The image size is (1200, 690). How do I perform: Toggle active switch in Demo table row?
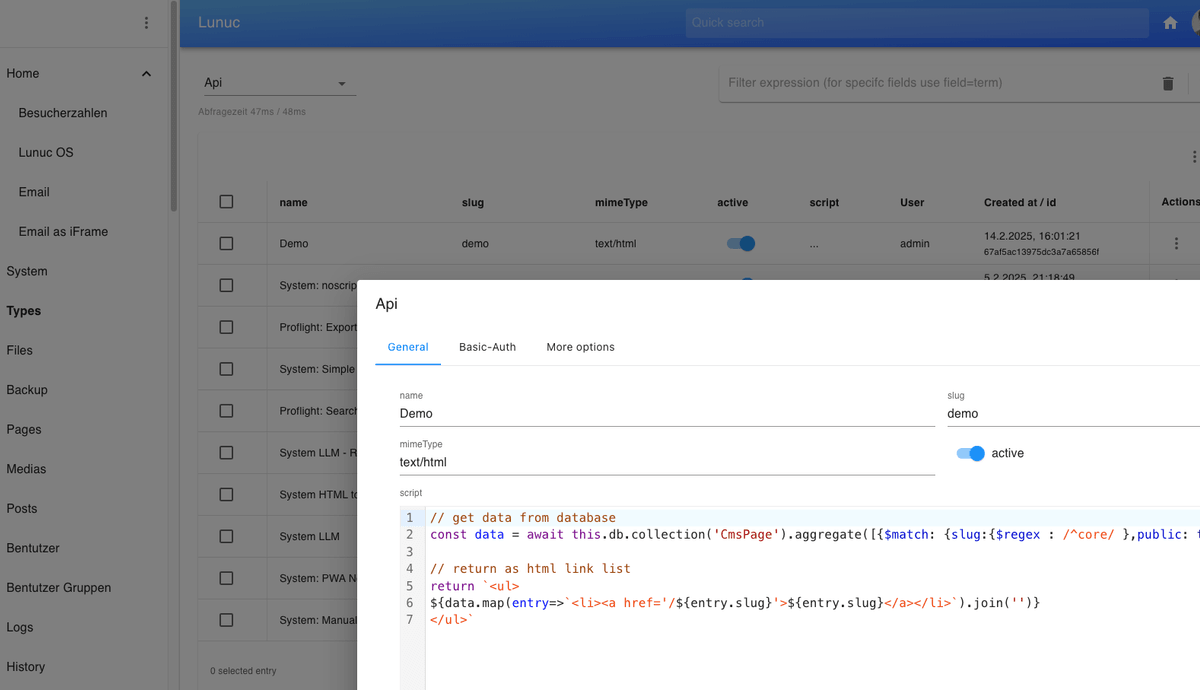pyautogui.click(x=741, y=244)
